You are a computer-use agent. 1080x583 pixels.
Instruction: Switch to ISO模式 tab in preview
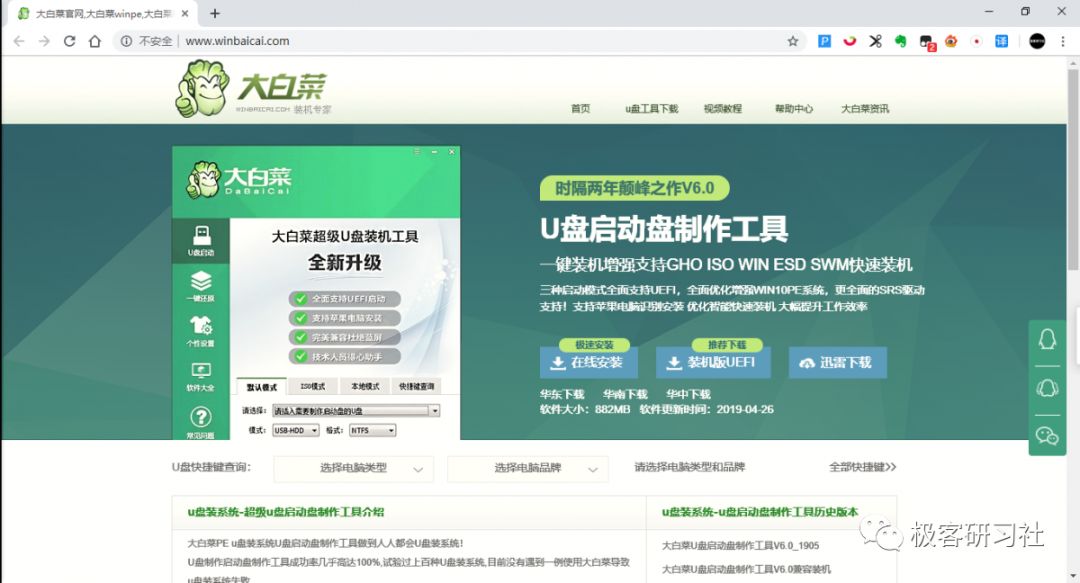(x=313, y=387)
